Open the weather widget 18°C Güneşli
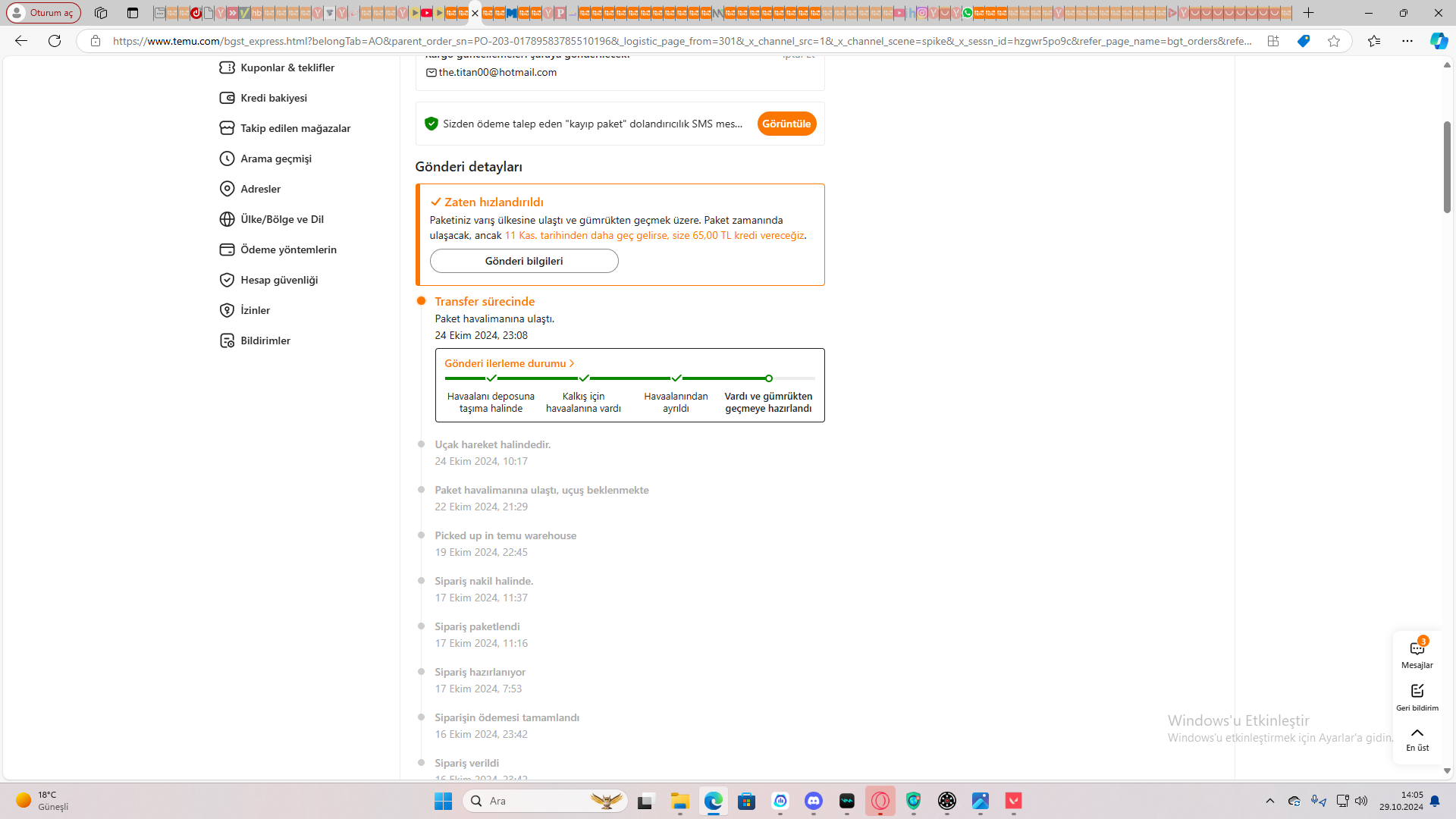The height and width of the screenshot is (819, 1456). pyautogui.click(x=44, y=801)
